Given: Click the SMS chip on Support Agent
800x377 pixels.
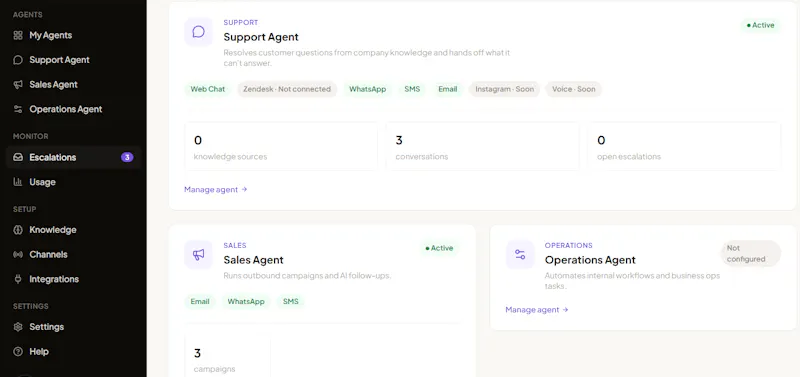Looking at the screenshot, I should pyautogui.click(x=412, y=89).
